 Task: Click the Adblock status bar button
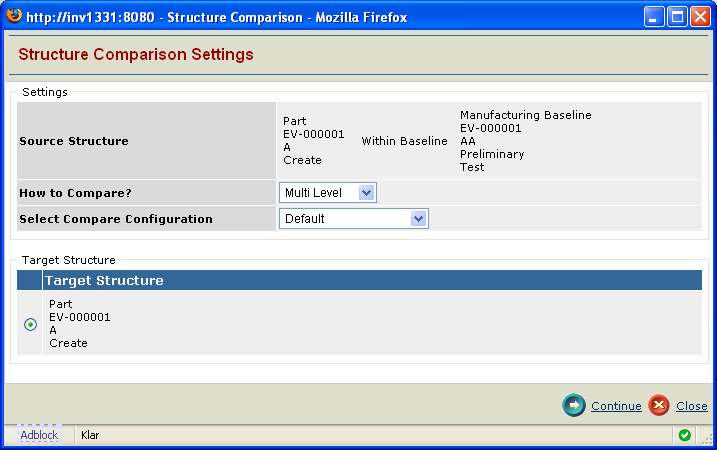[x=39, y=435]
